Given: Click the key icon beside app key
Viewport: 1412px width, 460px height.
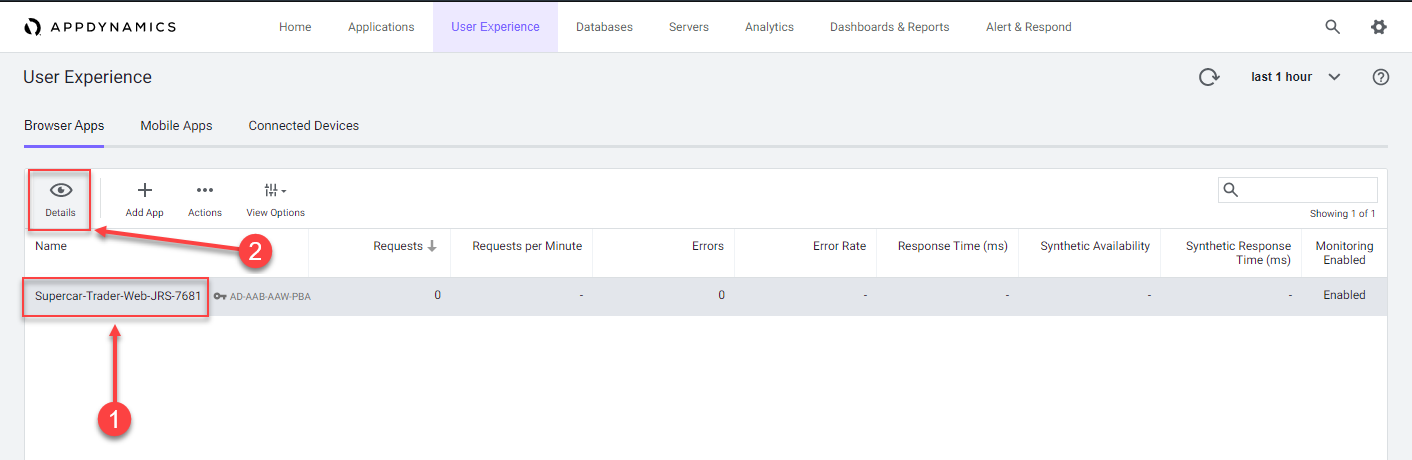Looking at the screenshot, I should [x=220, y=296].
